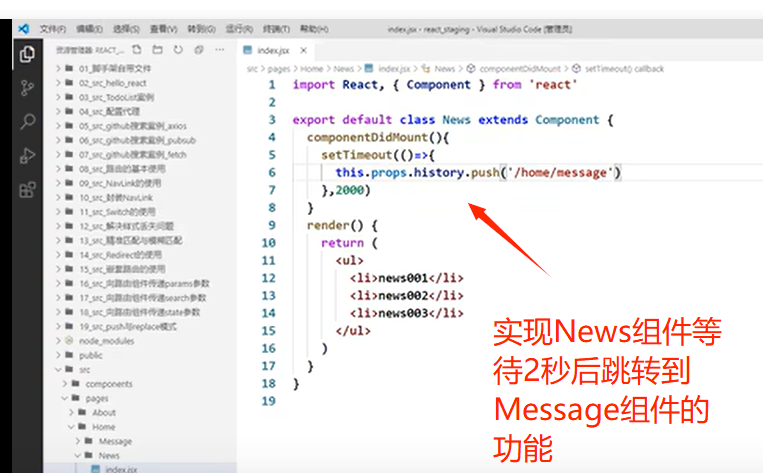Open the 终端(T) menu
Viewport: 763px width, 473px height.
pos(276,29)
